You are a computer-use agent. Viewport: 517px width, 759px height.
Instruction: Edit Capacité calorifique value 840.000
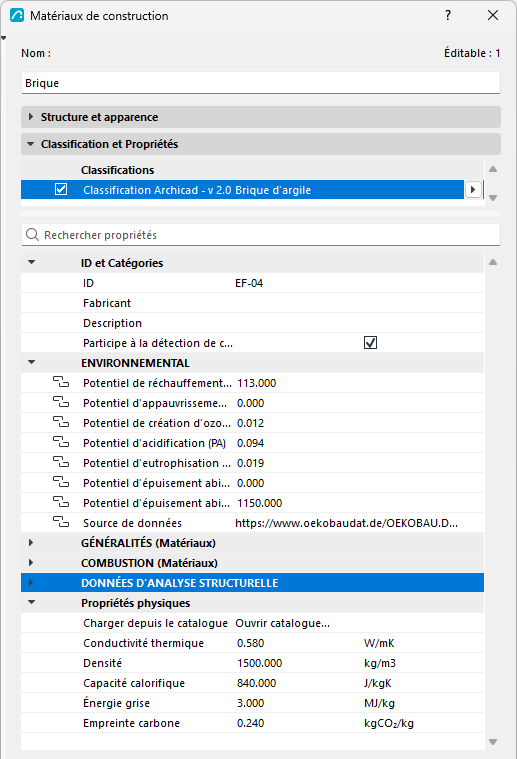coord(257,683)
